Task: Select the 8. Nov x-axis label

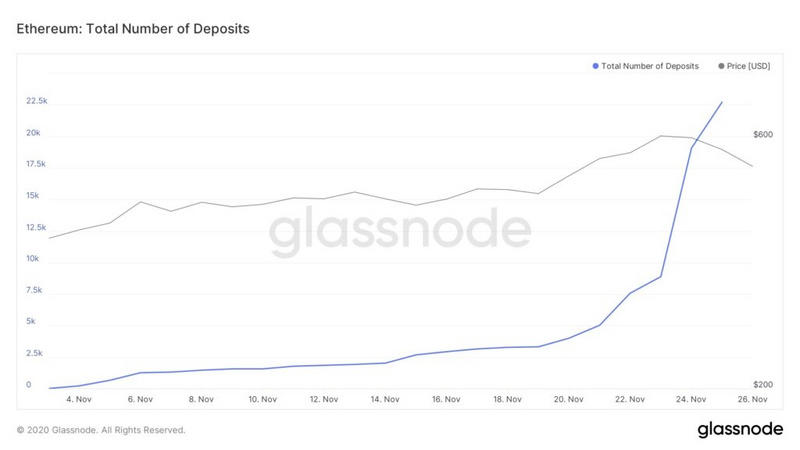Action: point(201,399)
